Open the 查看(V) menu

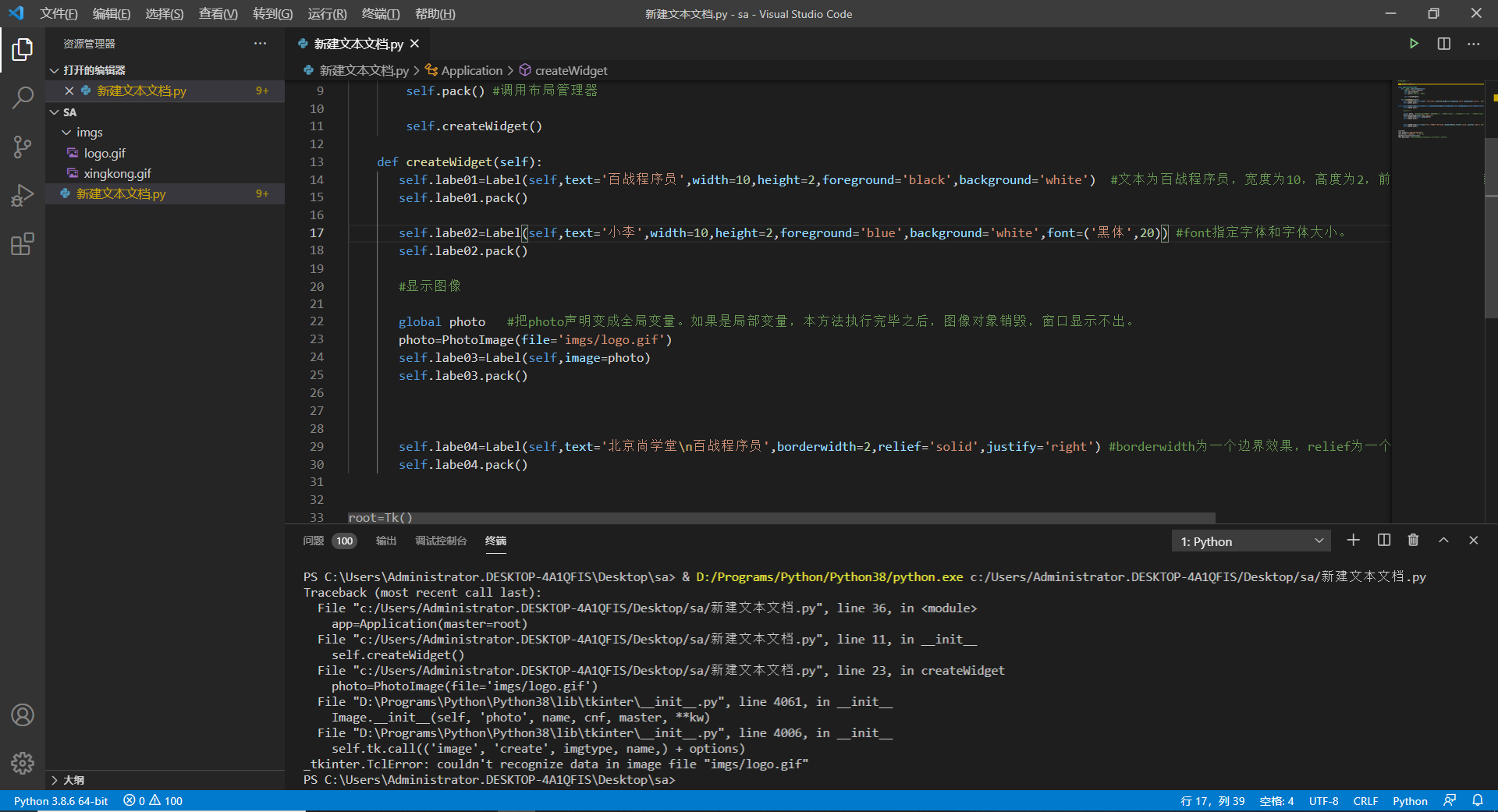(x=218, y=14)
